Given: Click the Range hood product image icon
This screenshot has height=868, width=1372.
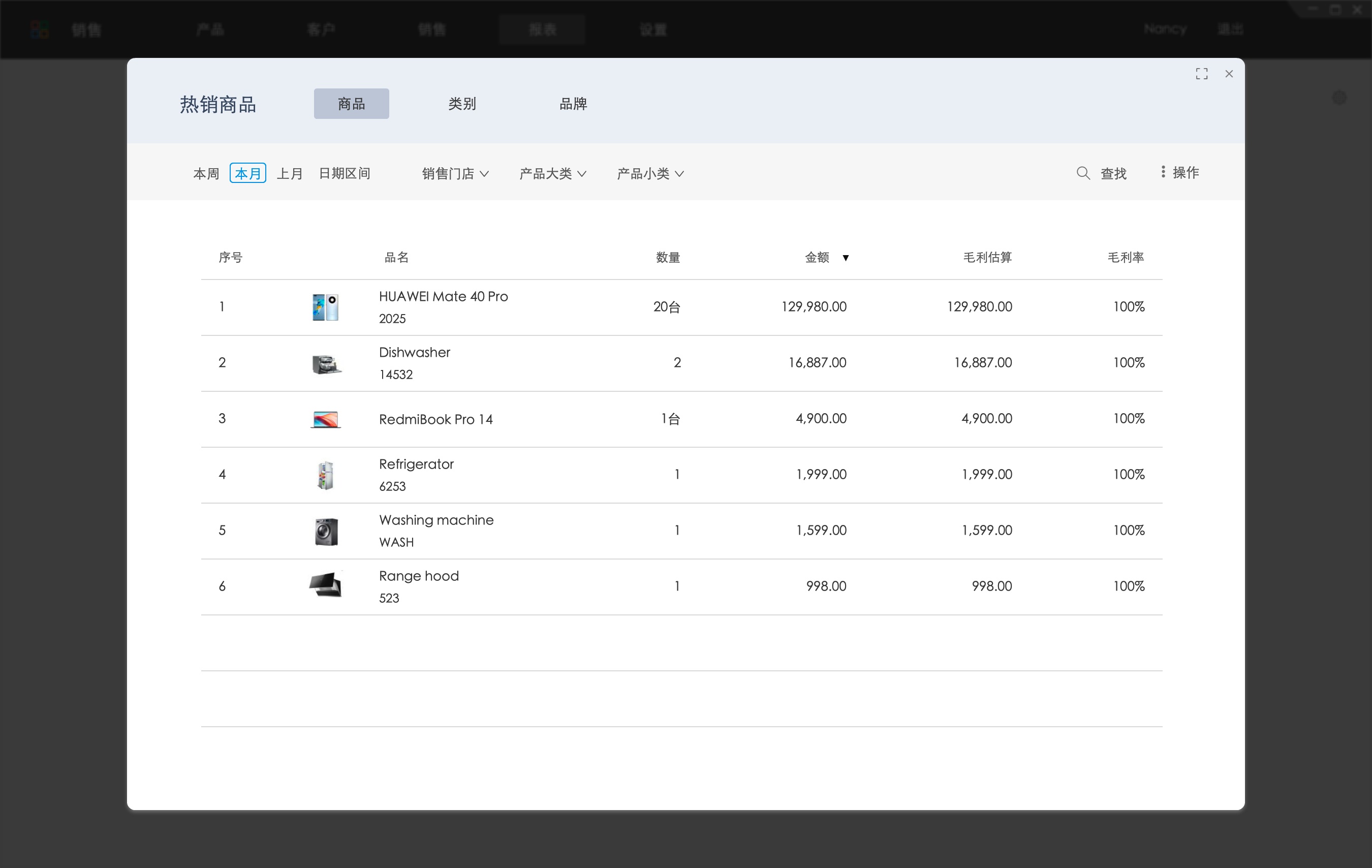Looking at the screenshot, I should (x=324, y=586).
